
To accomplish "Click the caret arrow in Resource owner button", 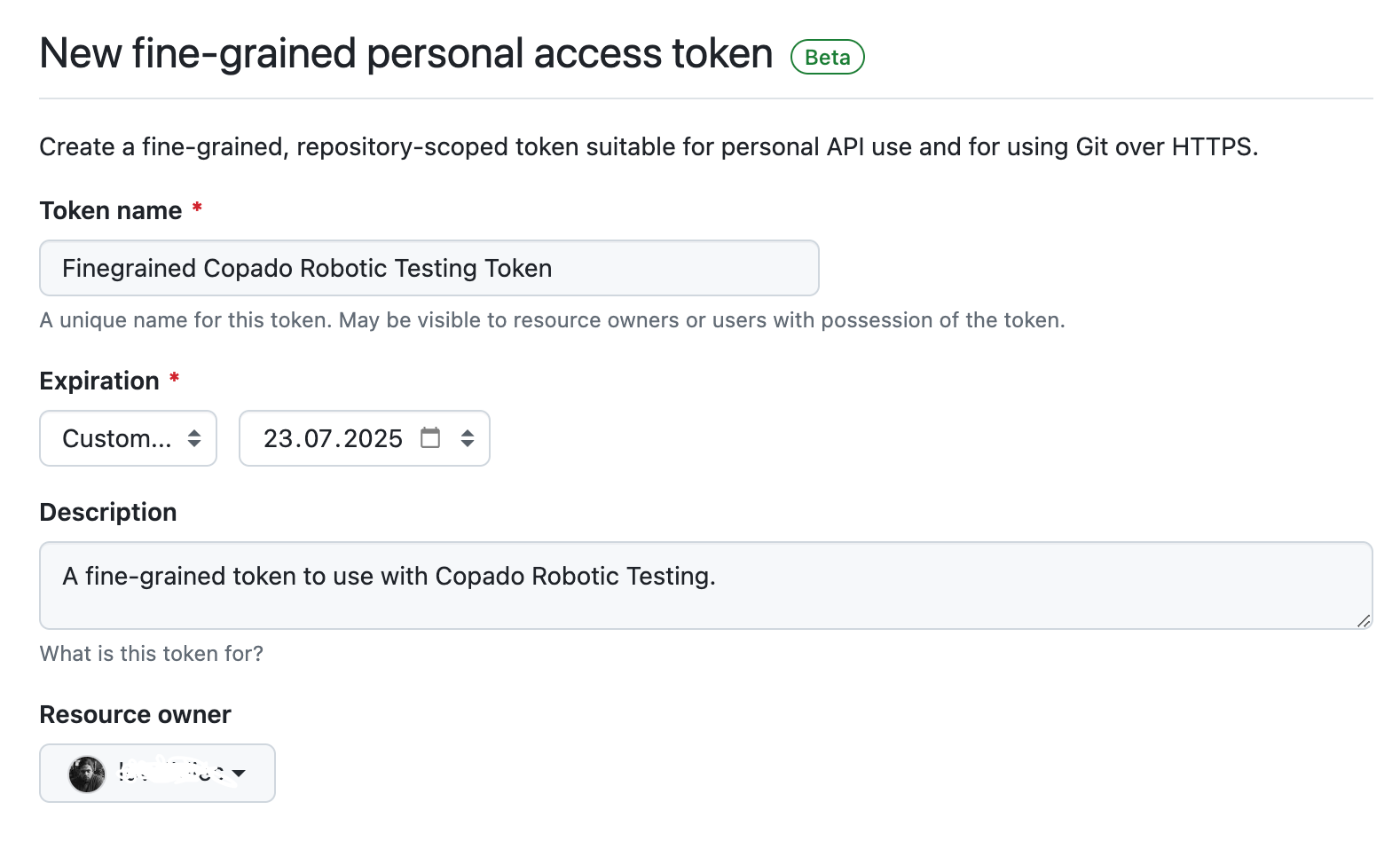I will [x=239, y=774].
